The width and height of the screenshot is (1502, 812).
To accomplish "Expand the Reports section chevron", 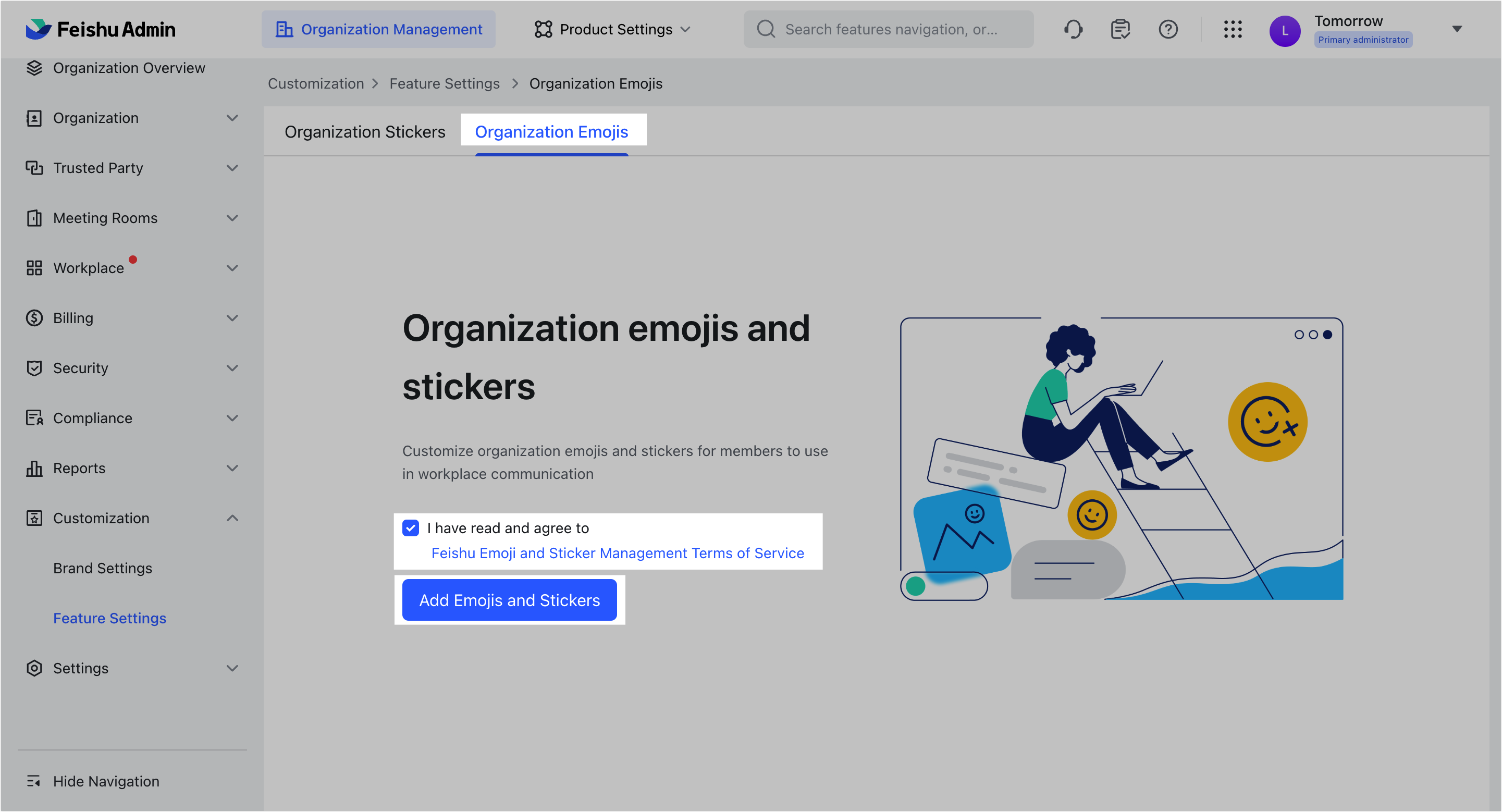I will (x=232, y=469).
